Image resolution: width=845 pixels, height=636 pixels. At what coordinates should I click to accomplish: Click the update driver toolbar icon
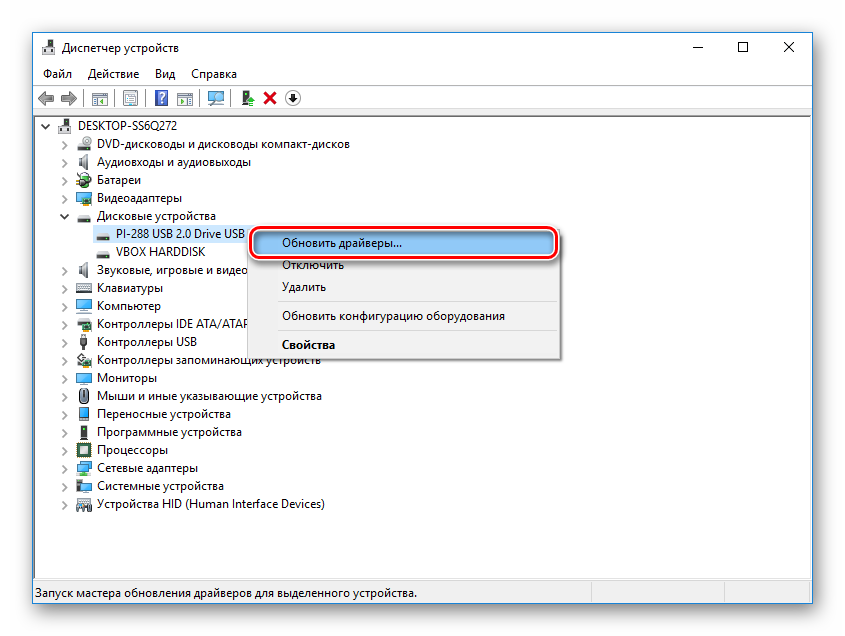(247, 98)
